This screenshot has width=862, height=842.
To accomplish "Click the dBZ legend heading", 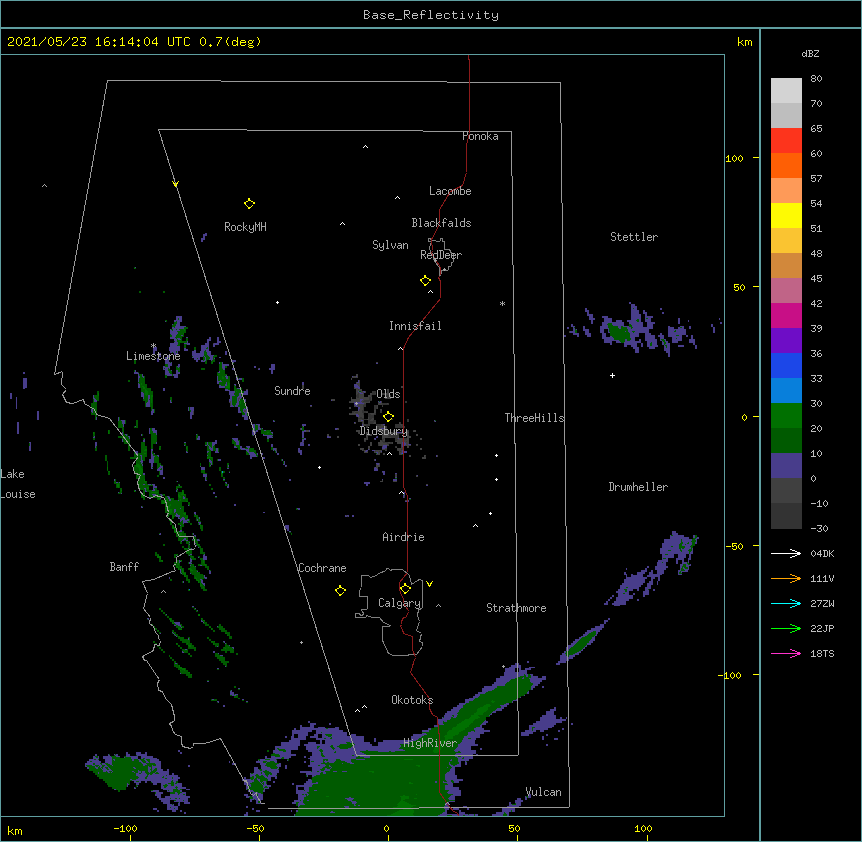I will coord(810,54).
